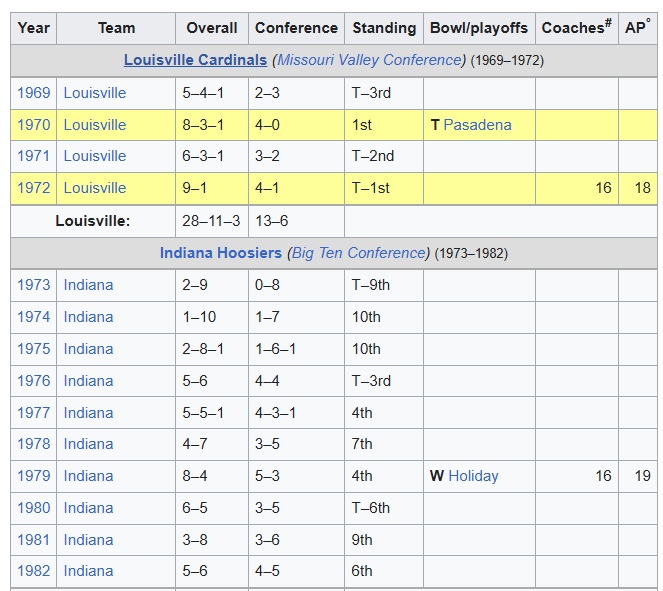Click the 1977 season year link

[x=33, y=413]
